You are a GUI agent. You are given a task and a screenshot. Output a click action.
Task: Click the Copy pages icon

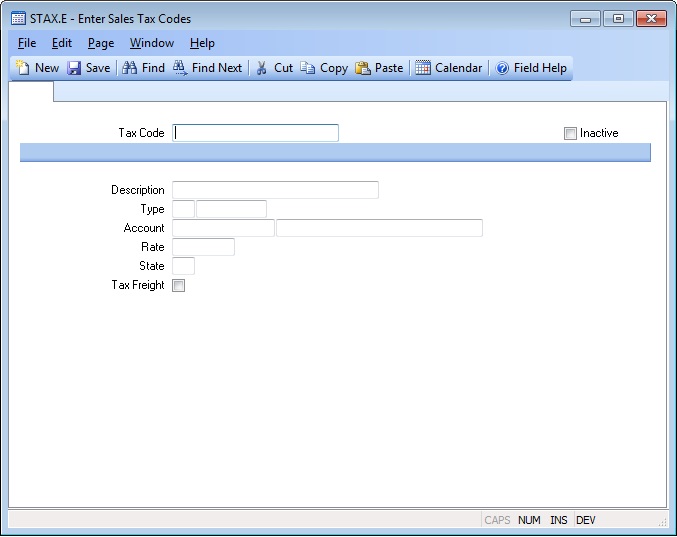point(307,68)
